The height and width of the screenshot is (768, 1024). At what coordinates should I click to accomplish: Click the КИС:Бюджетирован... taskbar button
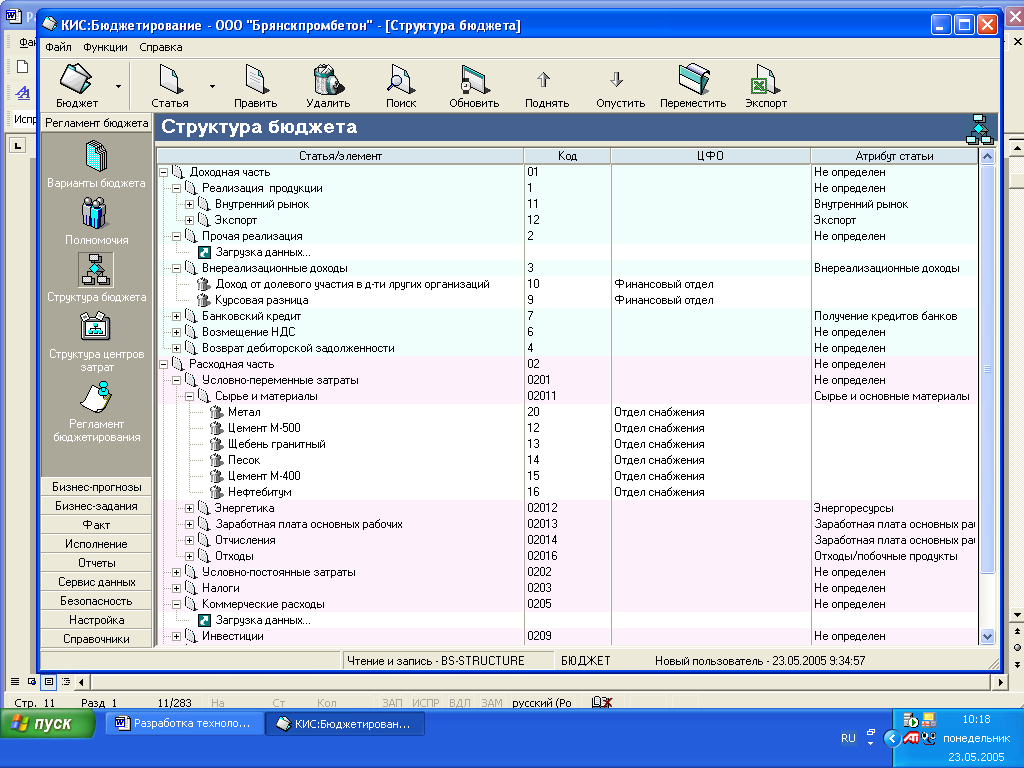point(346,724)
